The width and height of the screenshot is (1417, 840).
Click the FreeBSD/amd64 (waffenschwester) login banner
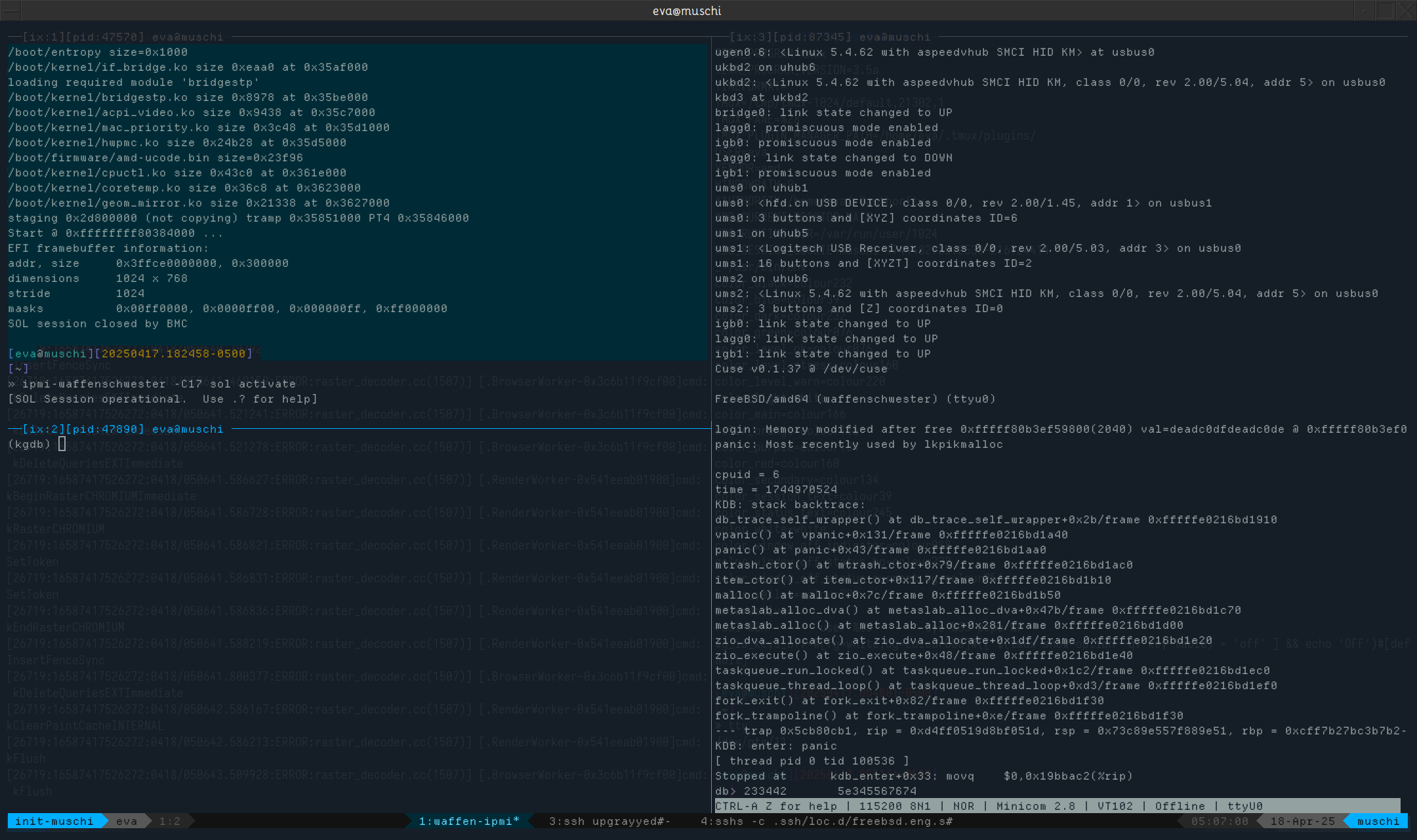point(855,399)
